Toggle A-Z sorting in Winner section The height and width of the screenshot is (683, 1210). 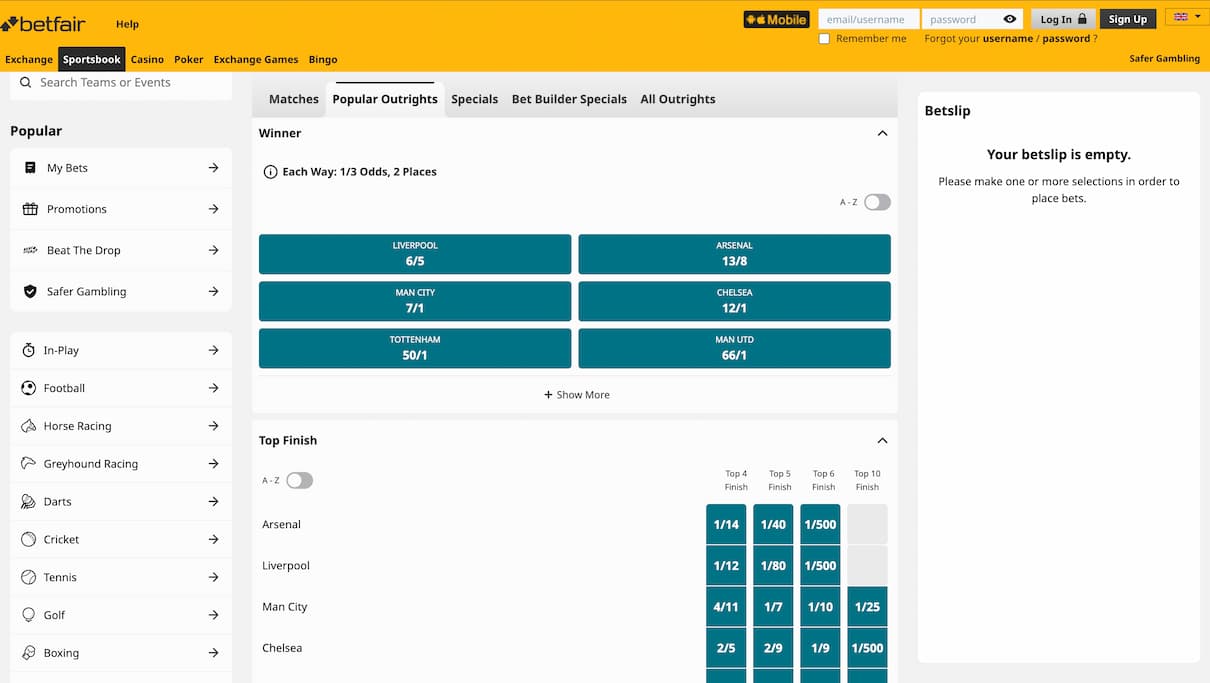tap(877, 202)
